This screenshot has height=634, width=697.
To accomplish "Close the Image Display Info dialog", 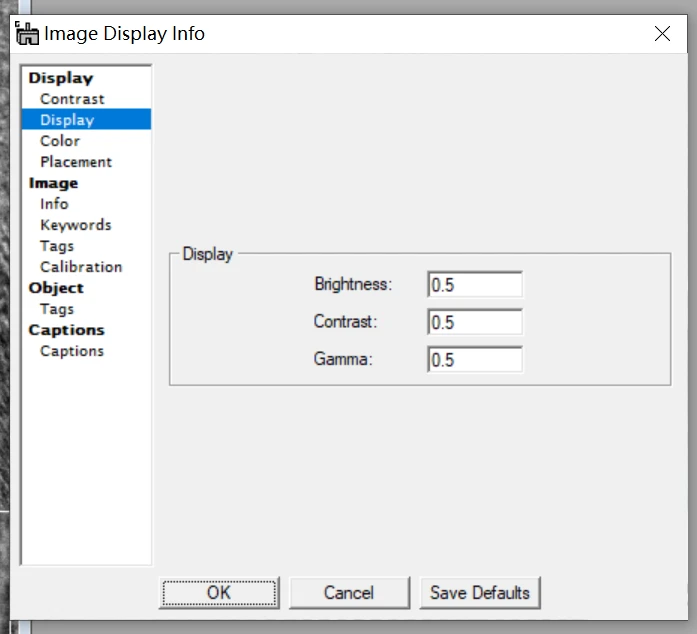I will [x=662, y=34].
